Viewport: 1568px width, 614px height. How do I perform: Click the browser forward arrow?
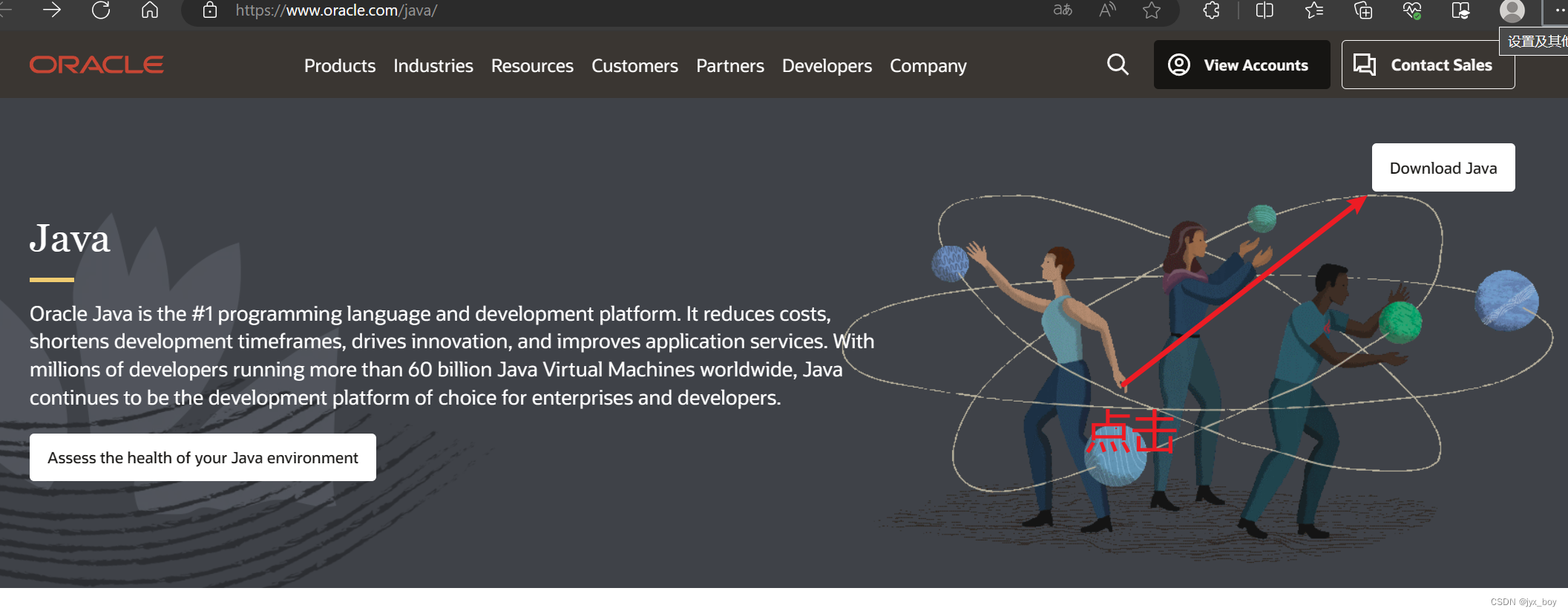(52, 10)
